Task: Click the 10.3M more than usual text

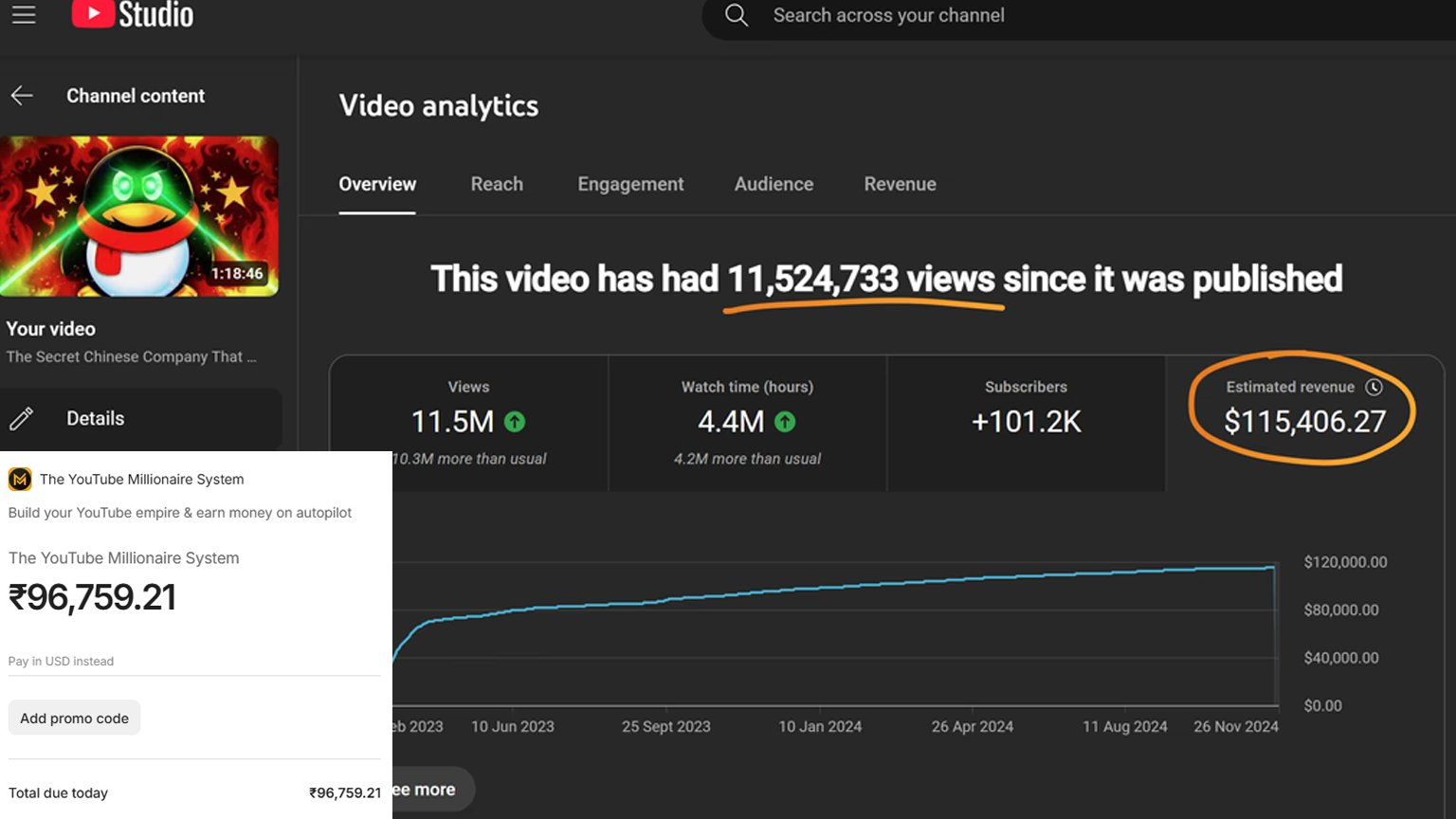Action: [470, 459]
